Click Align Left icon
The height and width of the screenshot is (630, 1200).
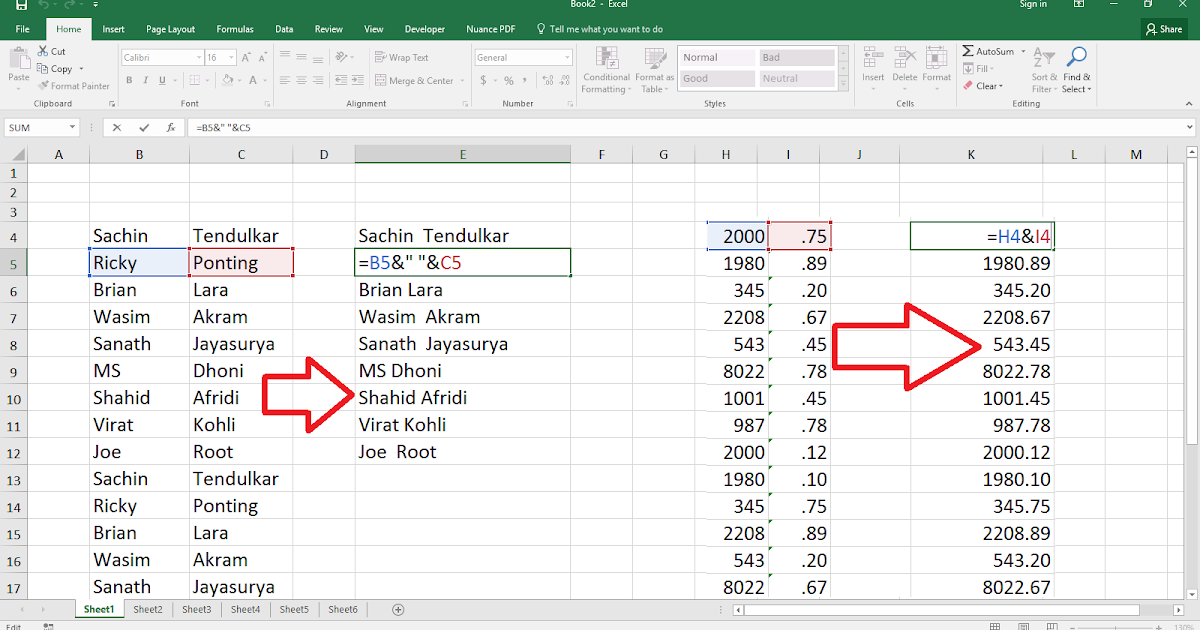click(285, 80)
